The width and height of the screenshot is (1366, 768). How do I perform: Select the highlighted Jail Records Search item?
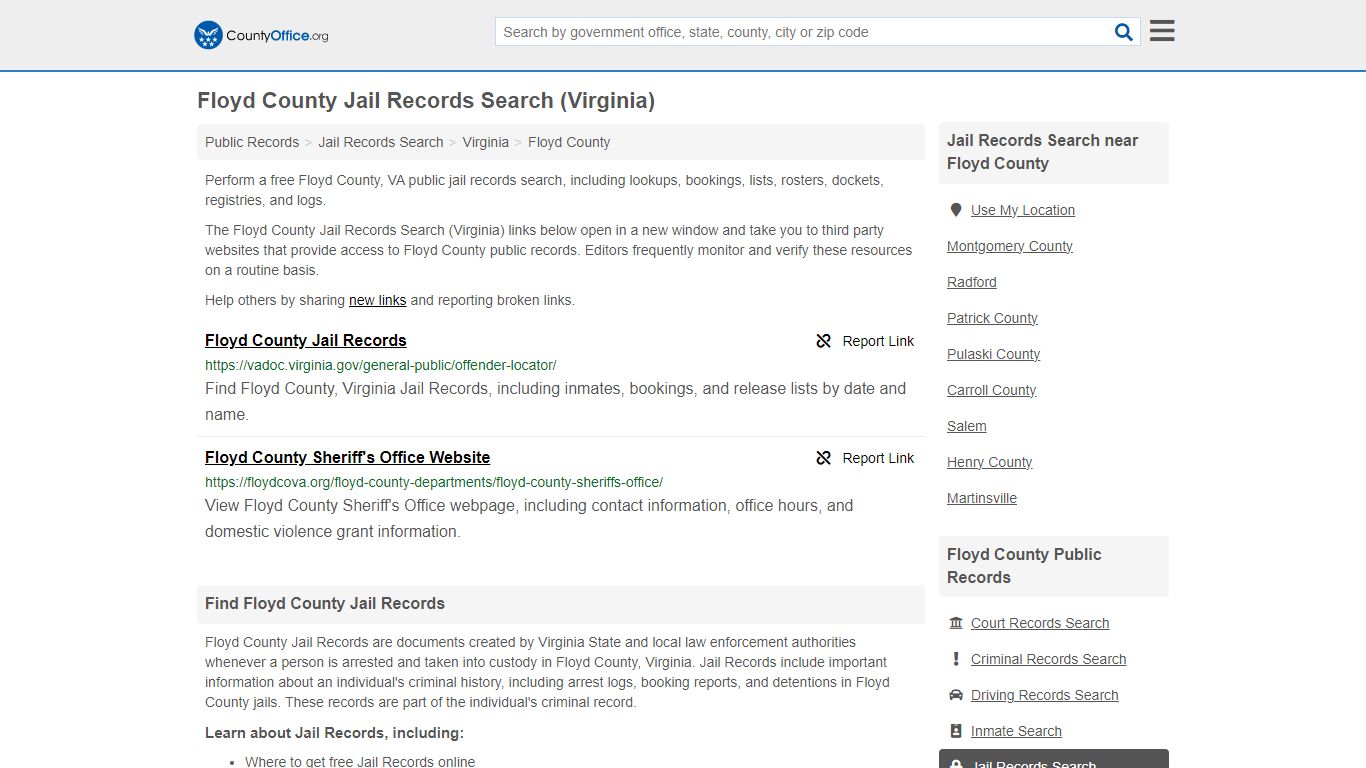[x=1054, y=759]
